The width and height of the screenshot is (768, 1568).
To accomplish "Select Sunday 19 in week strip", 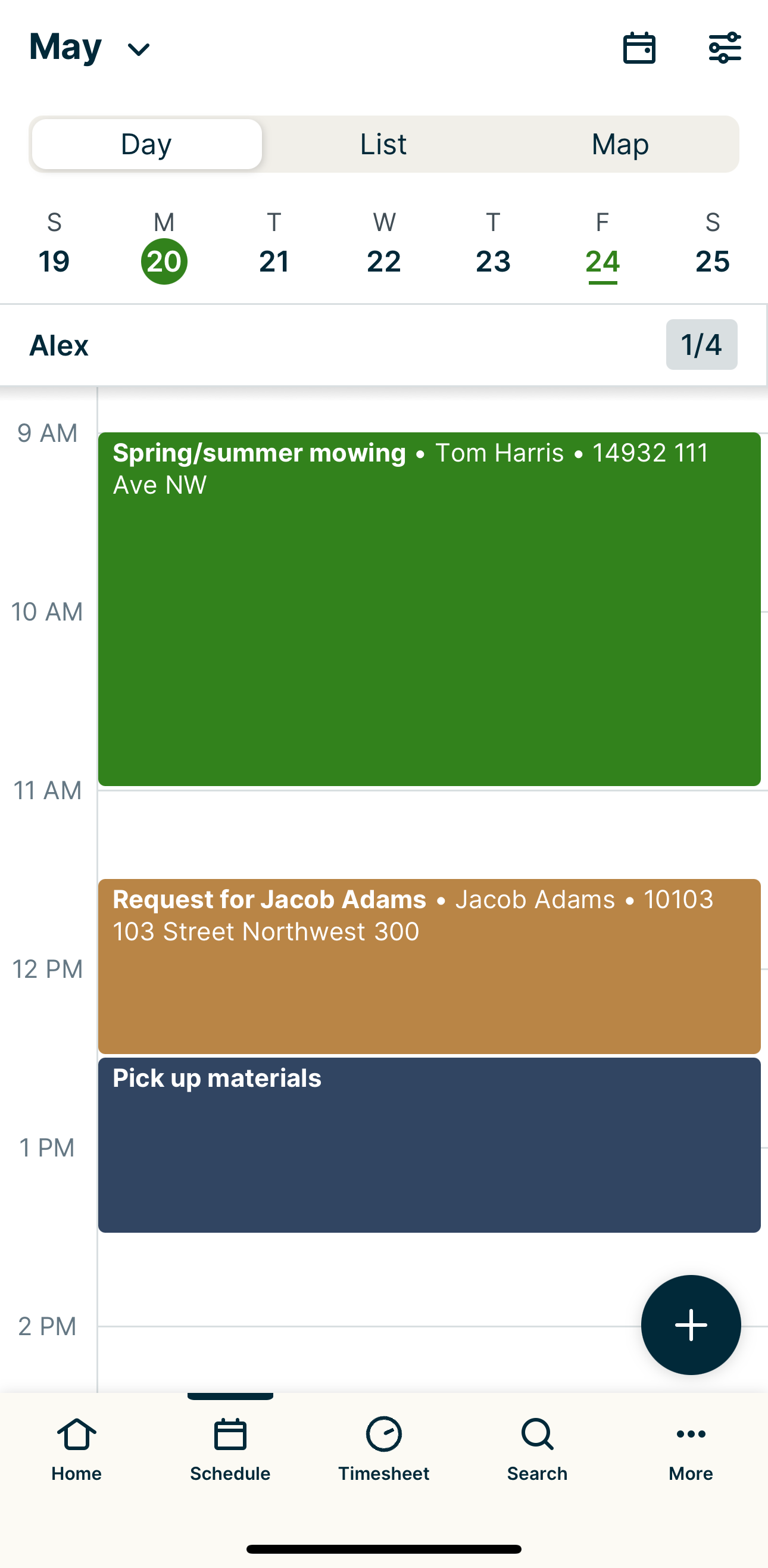I will [x=54, y=250].
